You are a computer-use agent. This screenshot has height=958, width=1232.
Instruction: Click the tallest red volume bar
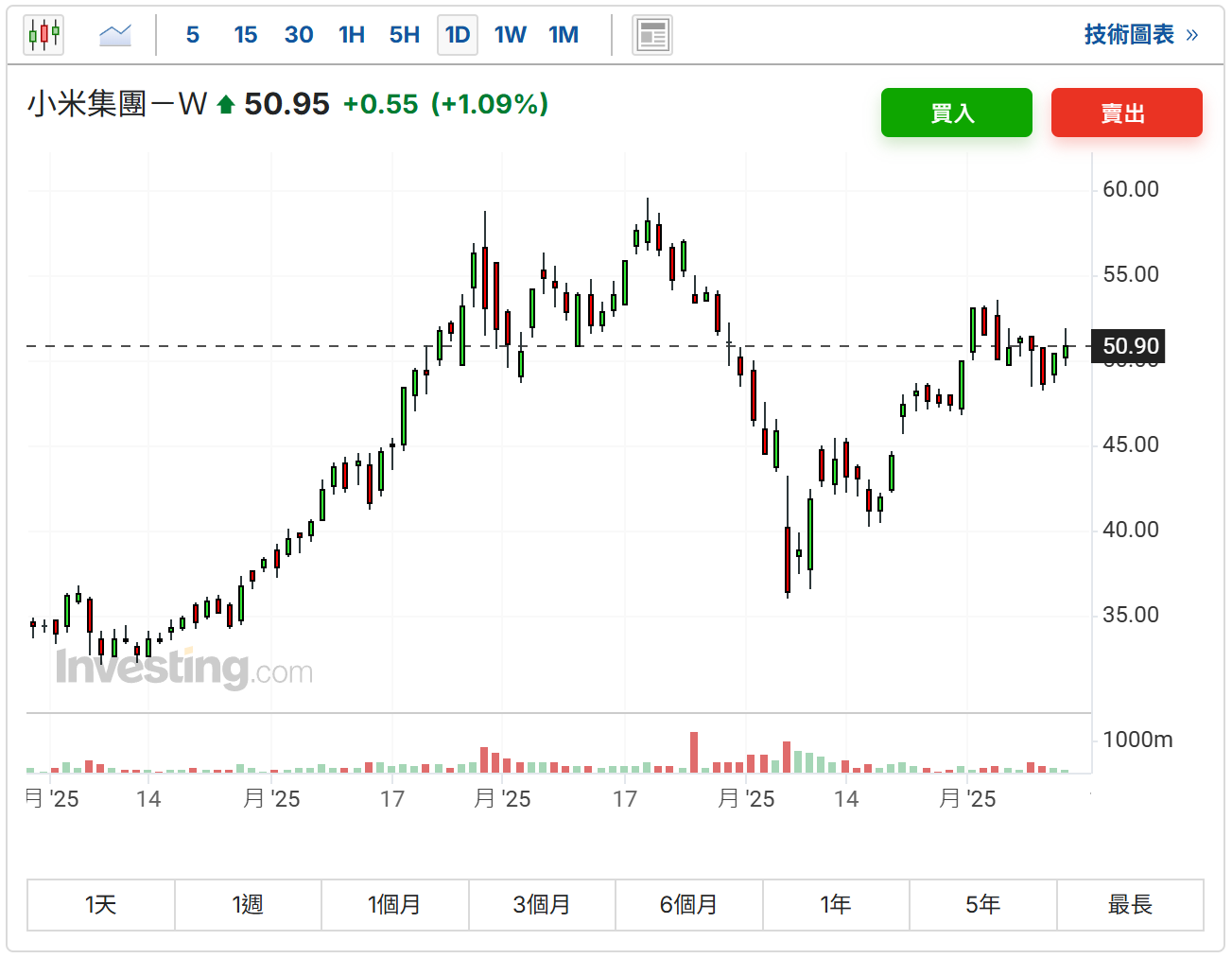tap(694, 753)
